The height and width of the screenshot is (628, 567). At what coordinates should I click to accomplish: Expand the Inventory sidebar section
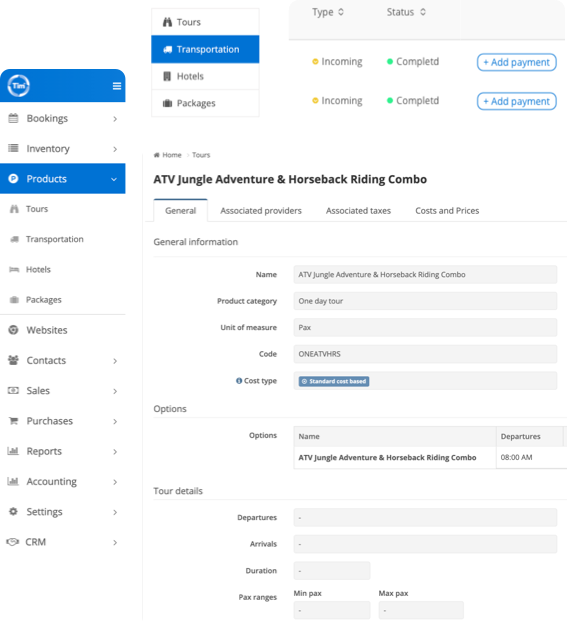pyautogui.click(x=63, y=149)
